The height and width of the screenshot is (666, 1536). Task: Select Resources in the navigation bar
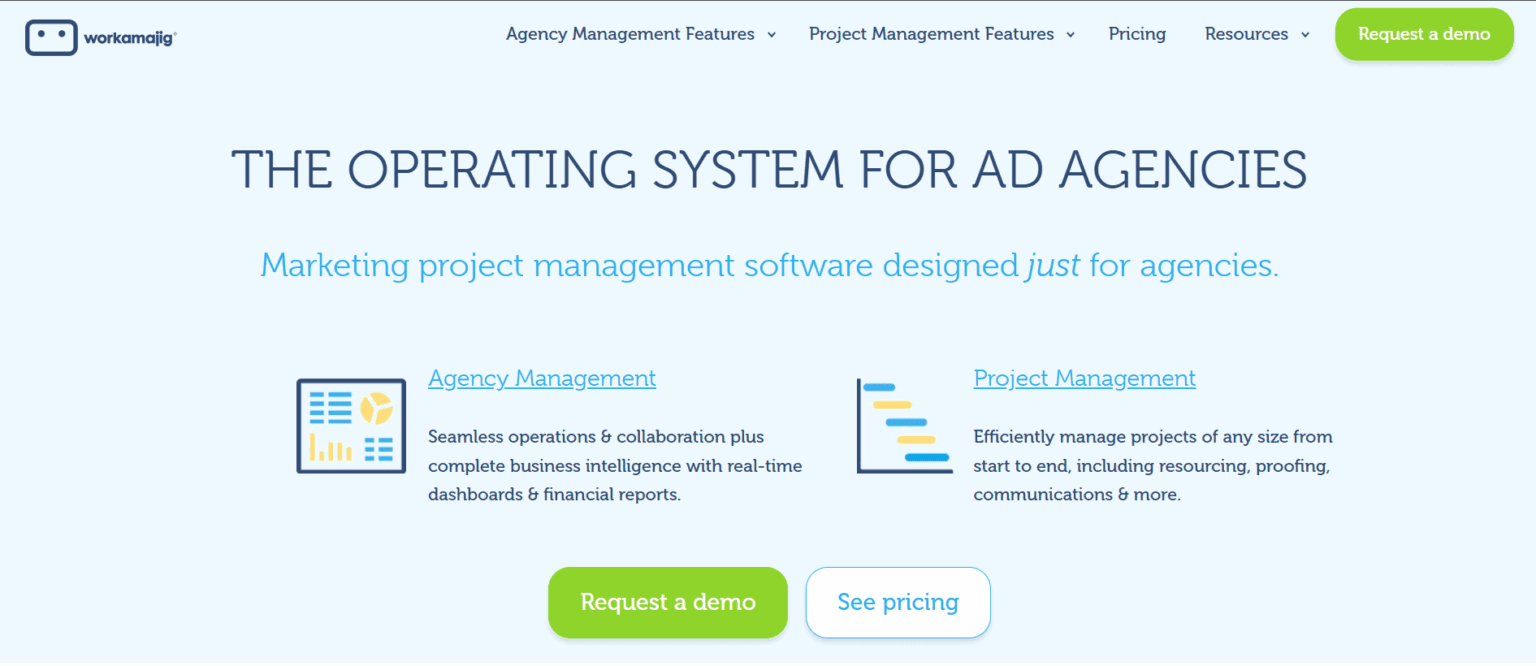(x=1246, y=34)
